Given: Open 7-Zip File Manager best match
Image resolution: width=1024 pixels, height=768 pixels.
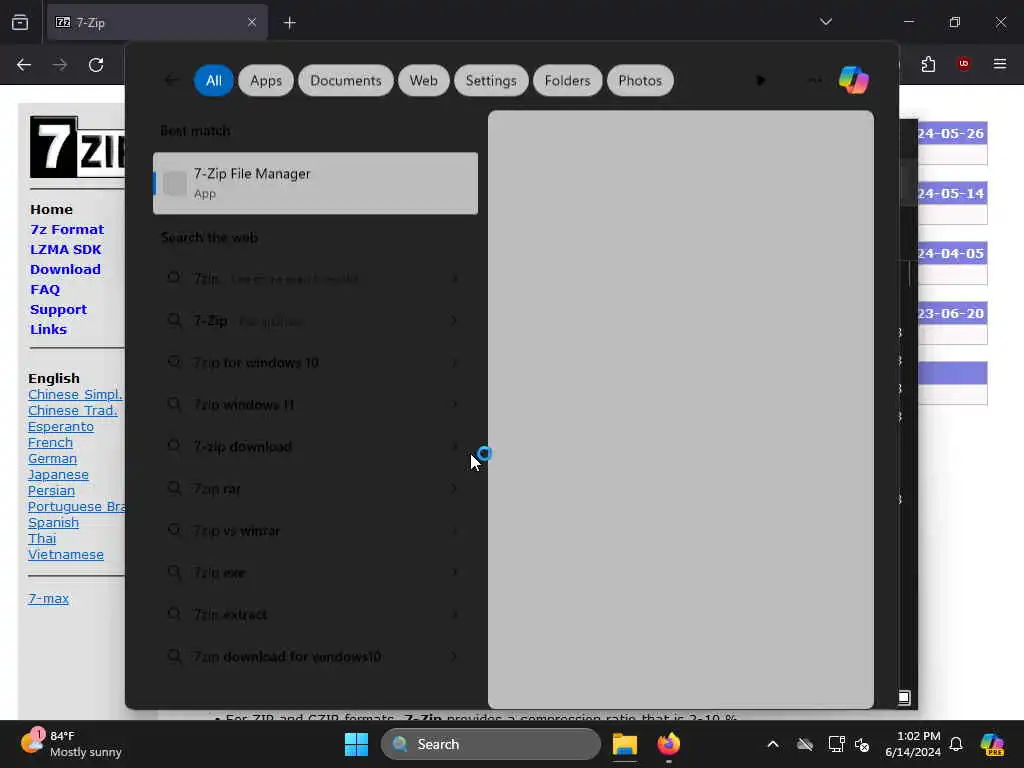Looking at the screenshot, I should click(315, 183).
